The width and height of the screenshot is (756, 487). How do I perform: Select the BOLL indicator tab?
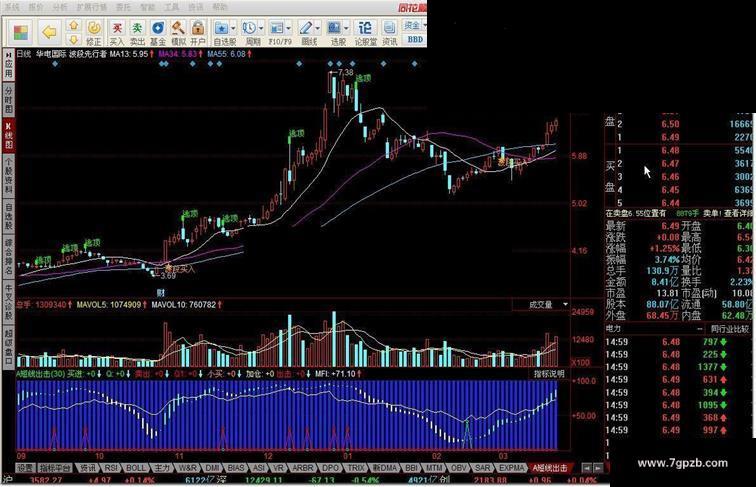pyautogui.click(x=136, y=468)
